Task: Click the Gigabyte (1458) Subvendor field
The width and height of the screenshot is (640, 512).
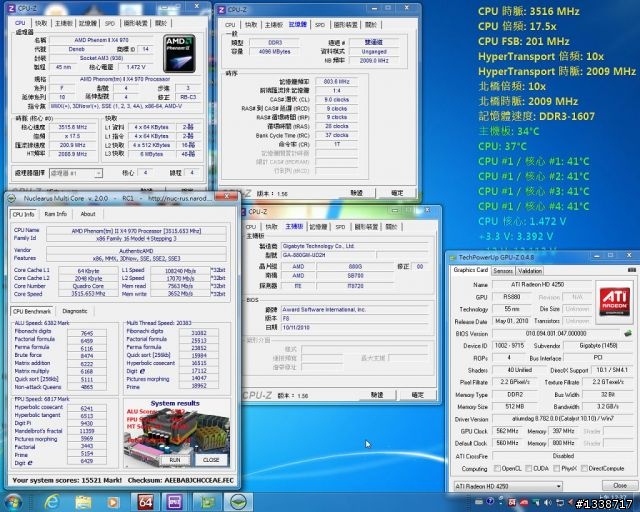Action: 598,346
